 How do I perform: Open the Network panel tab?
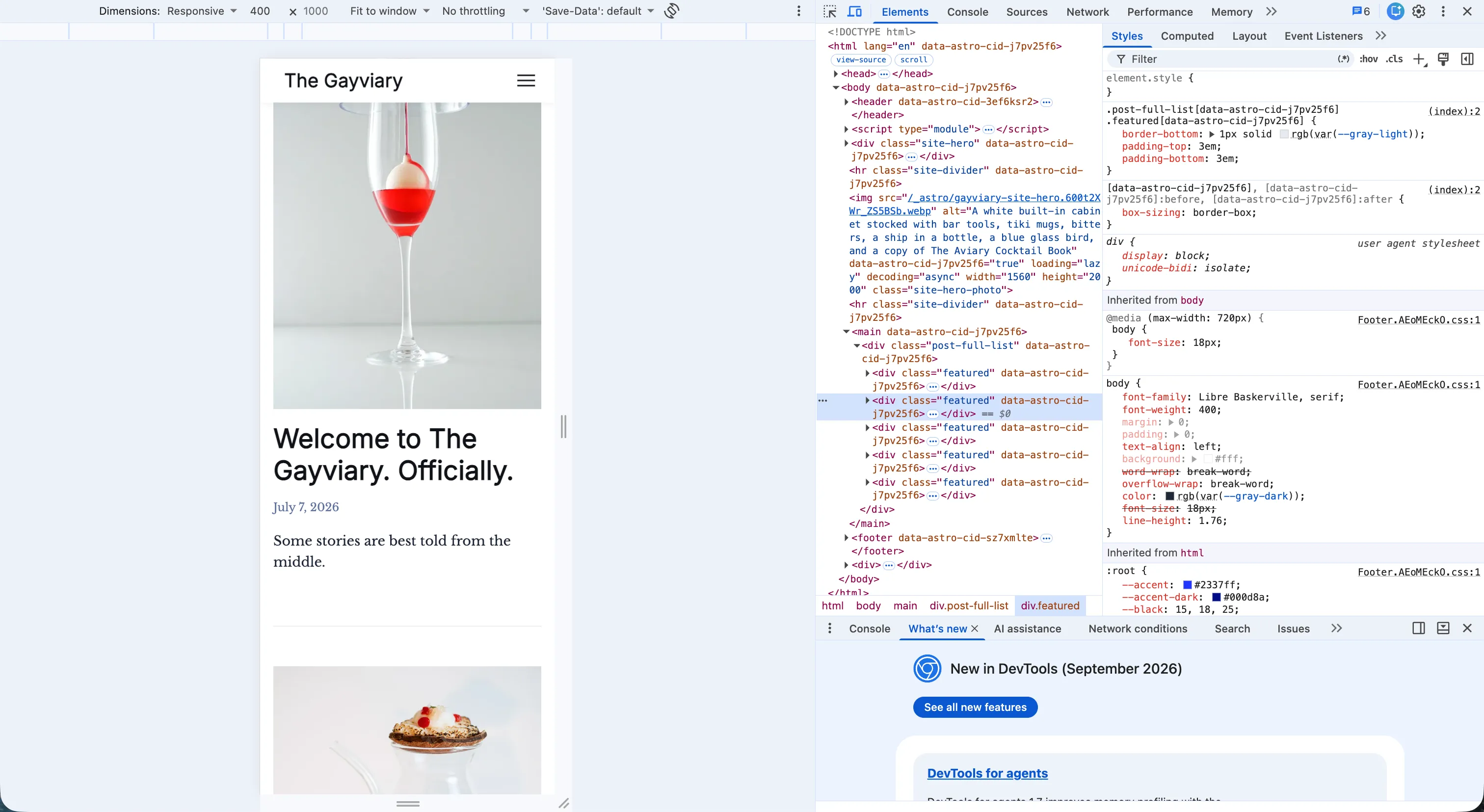point(1087,11)
